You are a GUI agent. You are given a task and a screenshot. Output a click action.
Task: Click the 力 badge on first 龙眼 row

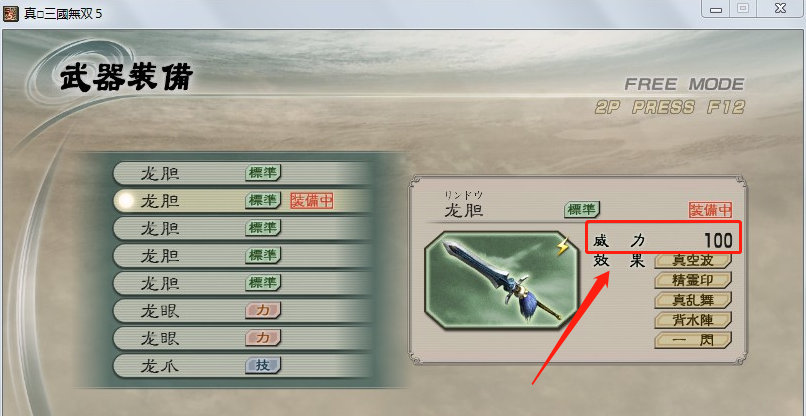(263, 310)
